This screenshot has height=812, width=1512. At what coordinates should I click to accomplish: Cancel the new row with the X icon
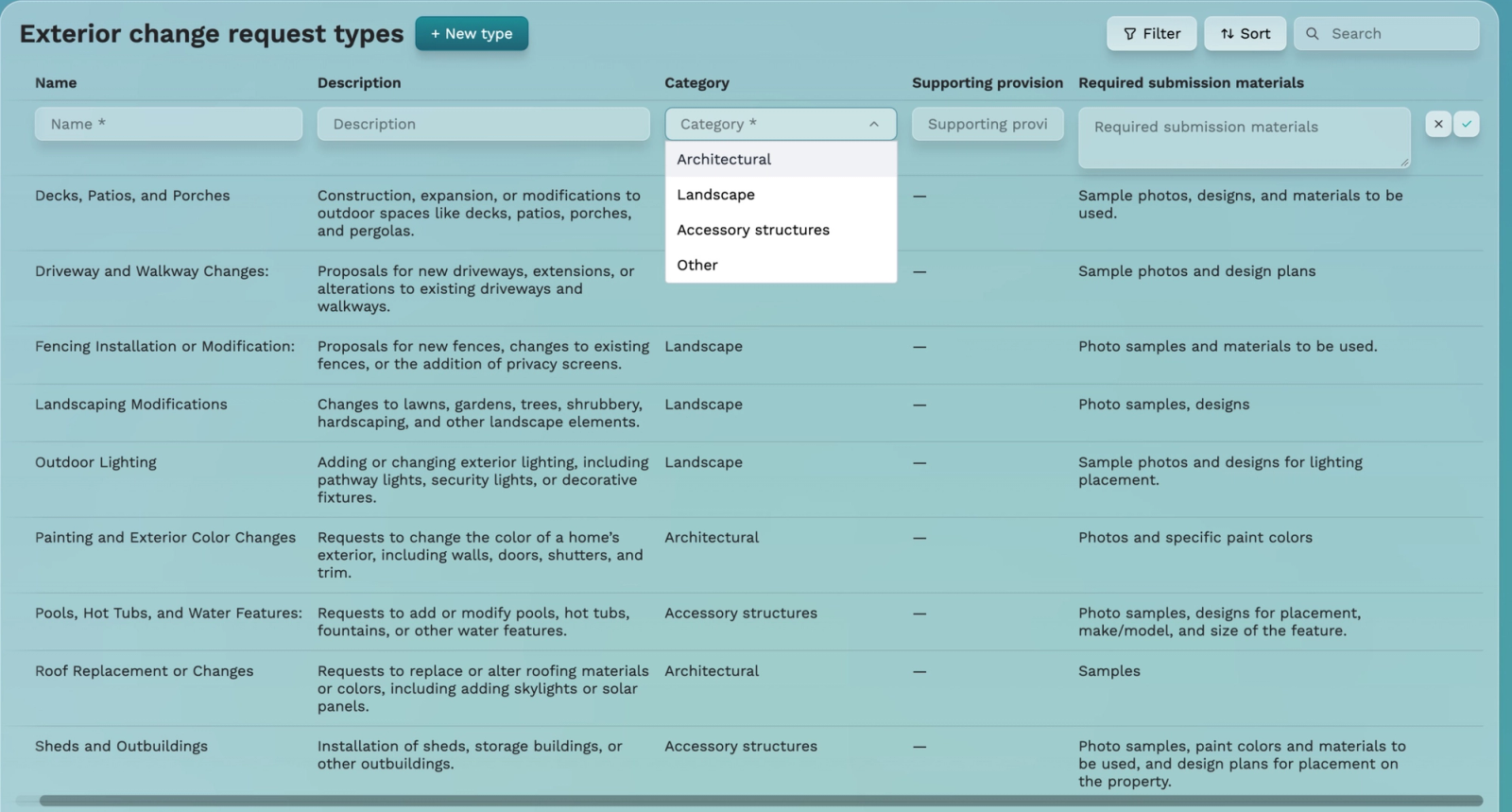(x=1438, y=124)
